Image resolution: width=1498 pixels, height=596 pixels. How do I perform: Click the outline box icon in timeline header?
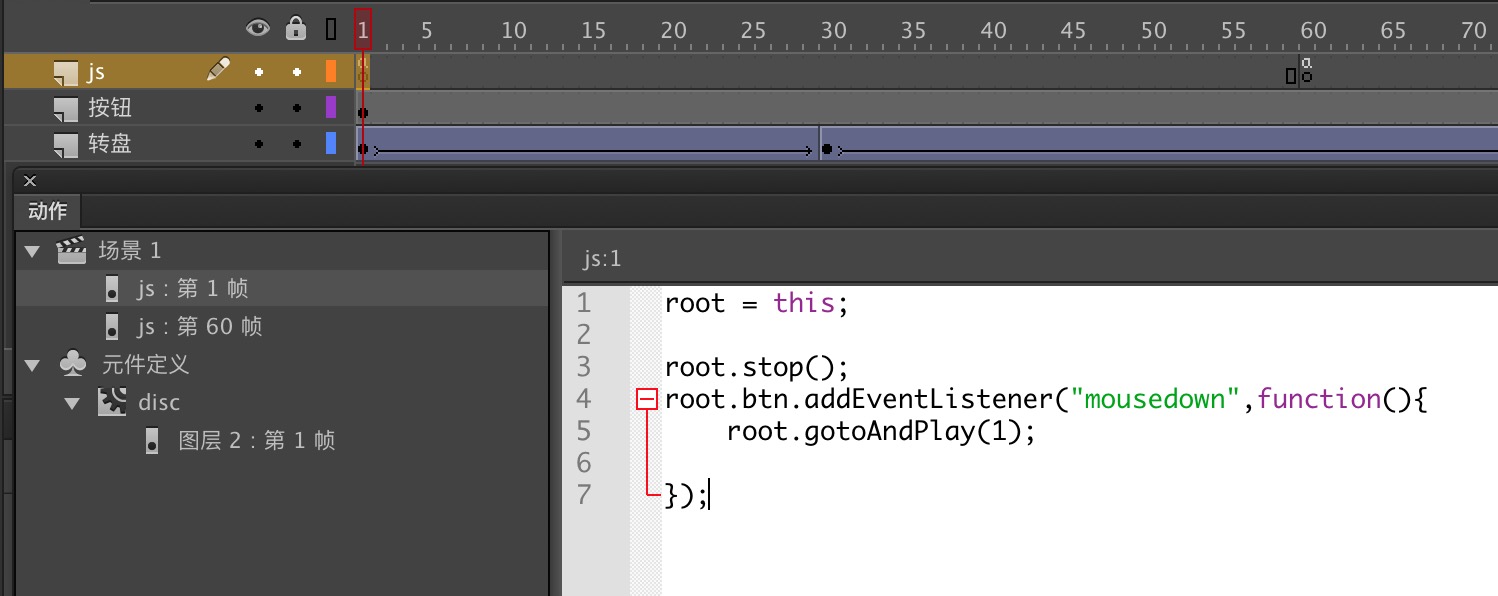(331, 30)
